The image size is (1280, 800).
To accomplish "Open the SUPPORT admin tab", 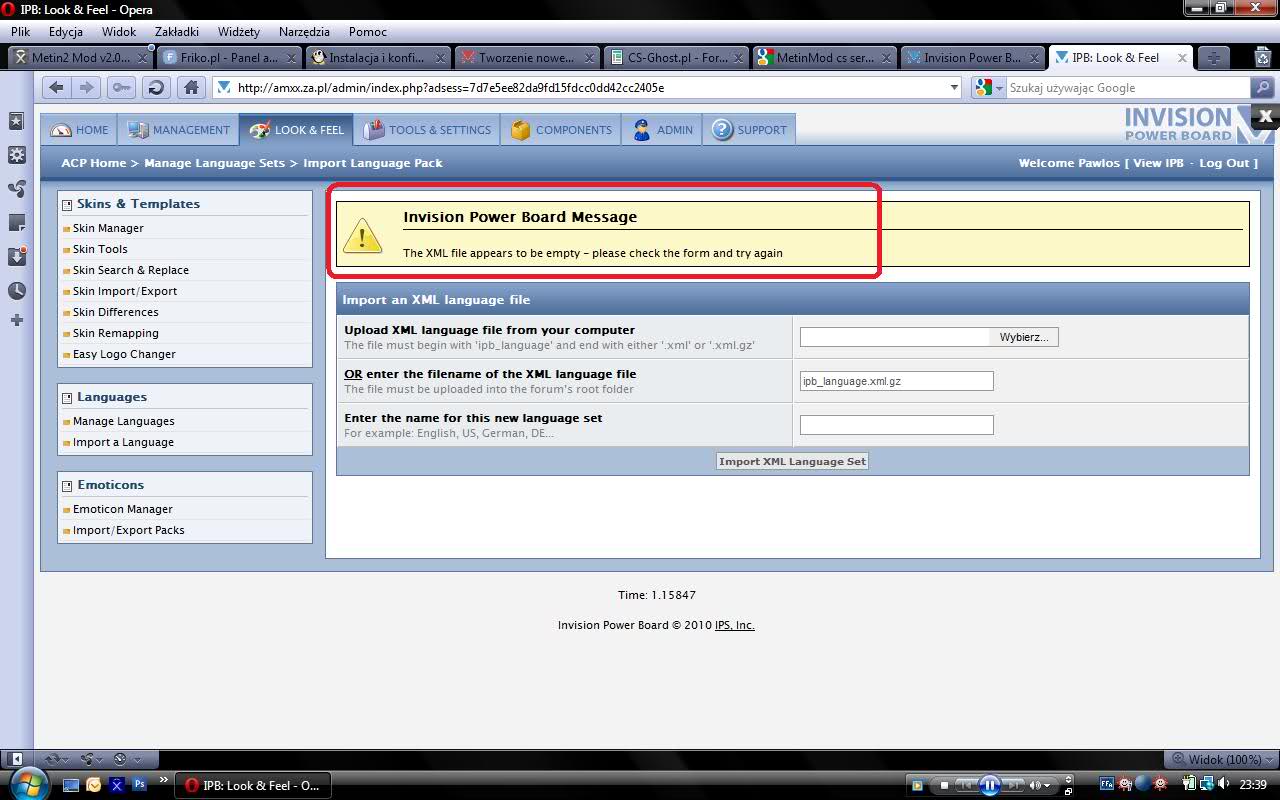I will (750, 130).
